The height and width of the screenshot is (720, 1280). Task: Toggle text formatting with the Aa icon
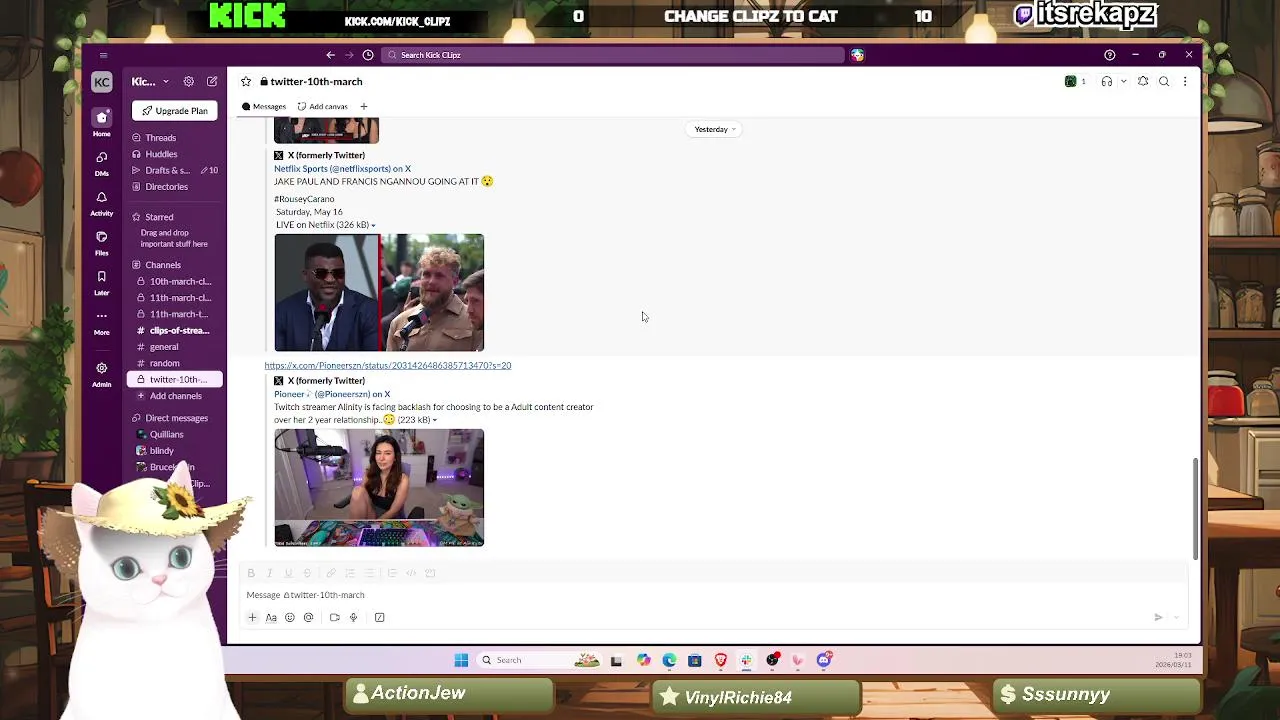[x=271, y=618]
